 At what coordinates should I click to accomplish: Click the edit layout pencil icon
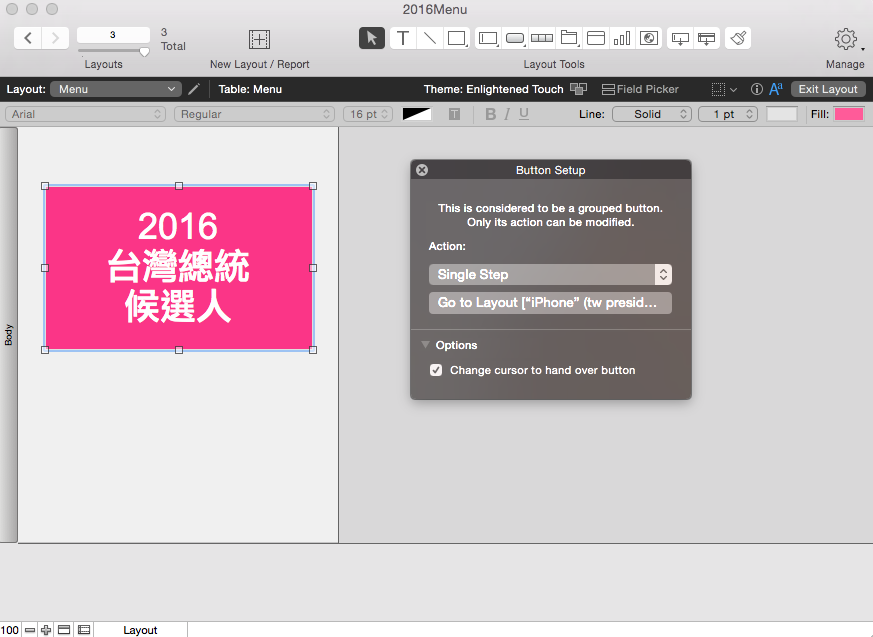(x=194, y=89)
